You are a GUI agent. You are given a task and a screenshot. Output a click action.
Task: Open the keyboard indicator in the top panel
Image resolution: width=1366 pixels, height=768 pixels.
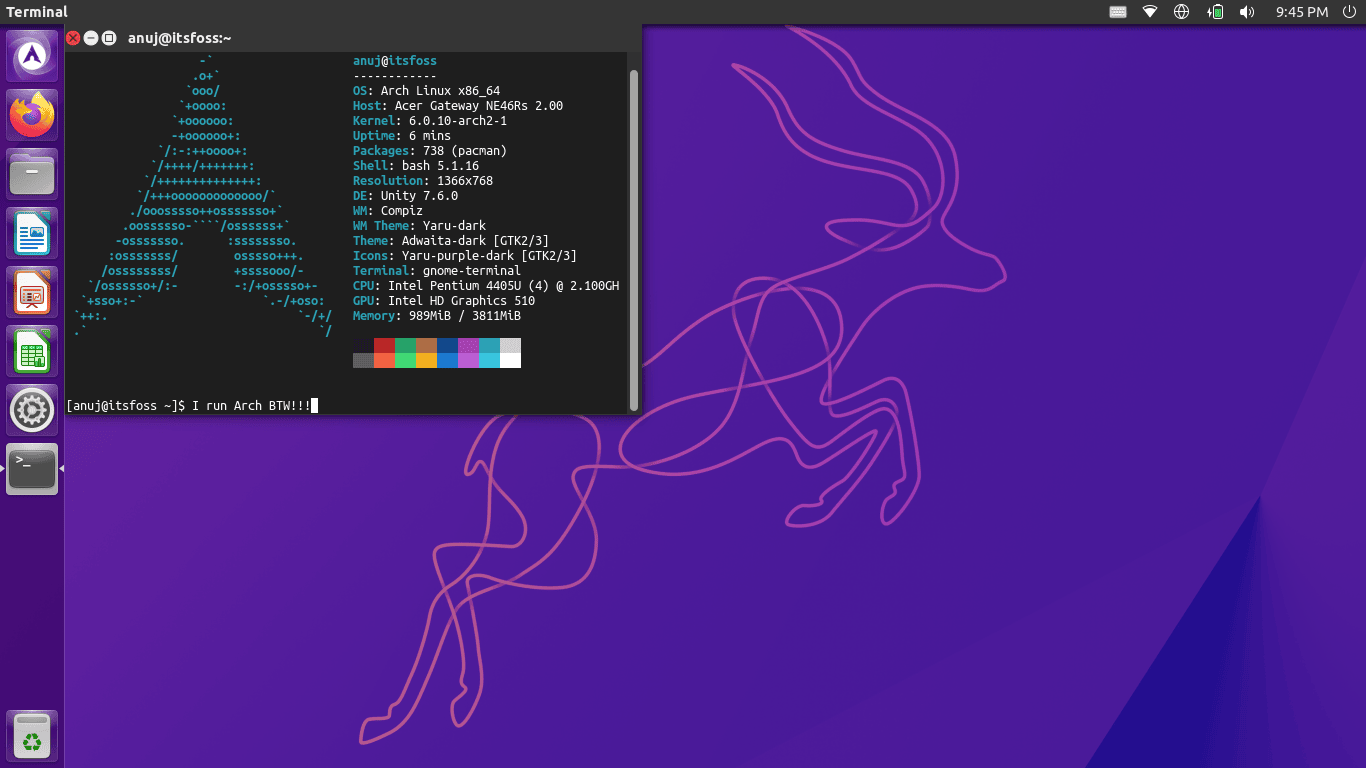tap(1118, 12)
